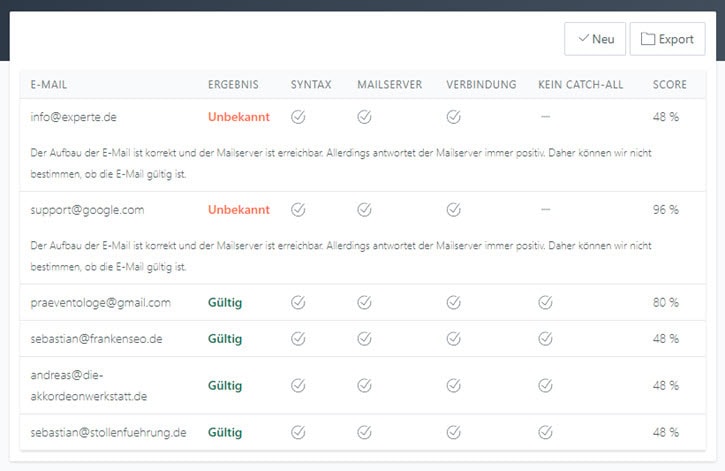Click the Neu button
The width and height of the screenshot is (725, 471).
coord(595,39)
